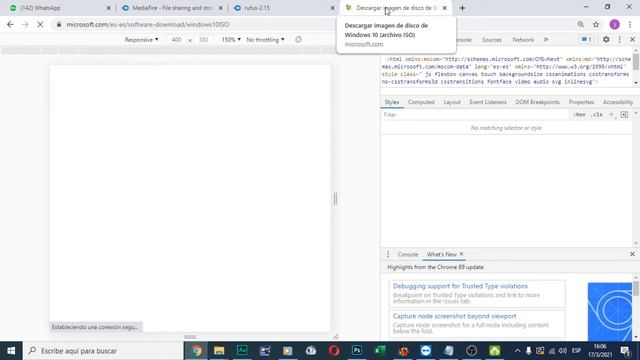Open the Chrome zoom magnifier icon
The width and height of the screenshot is (640, 360).
coord(580,24)
